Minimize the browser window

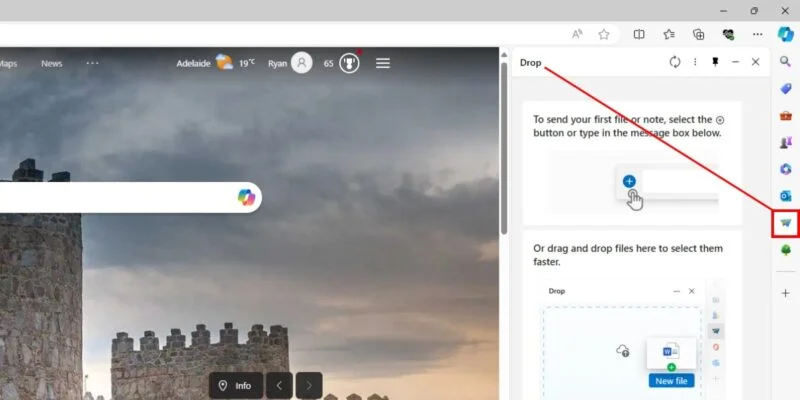click(723, 11)
